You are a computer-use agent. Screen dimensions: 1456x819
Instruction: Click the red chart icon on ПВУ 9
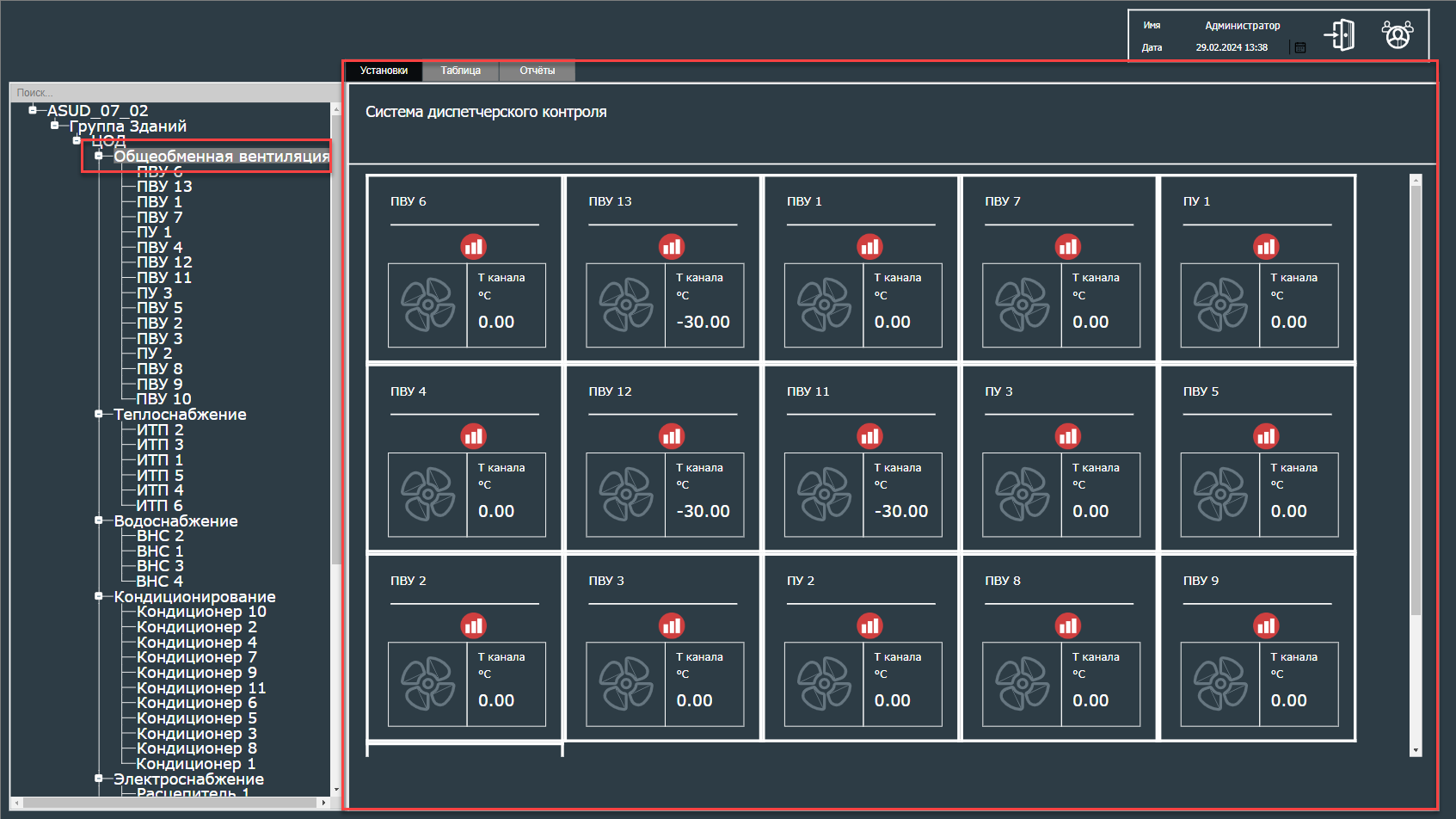click(x=1266, y=625)
